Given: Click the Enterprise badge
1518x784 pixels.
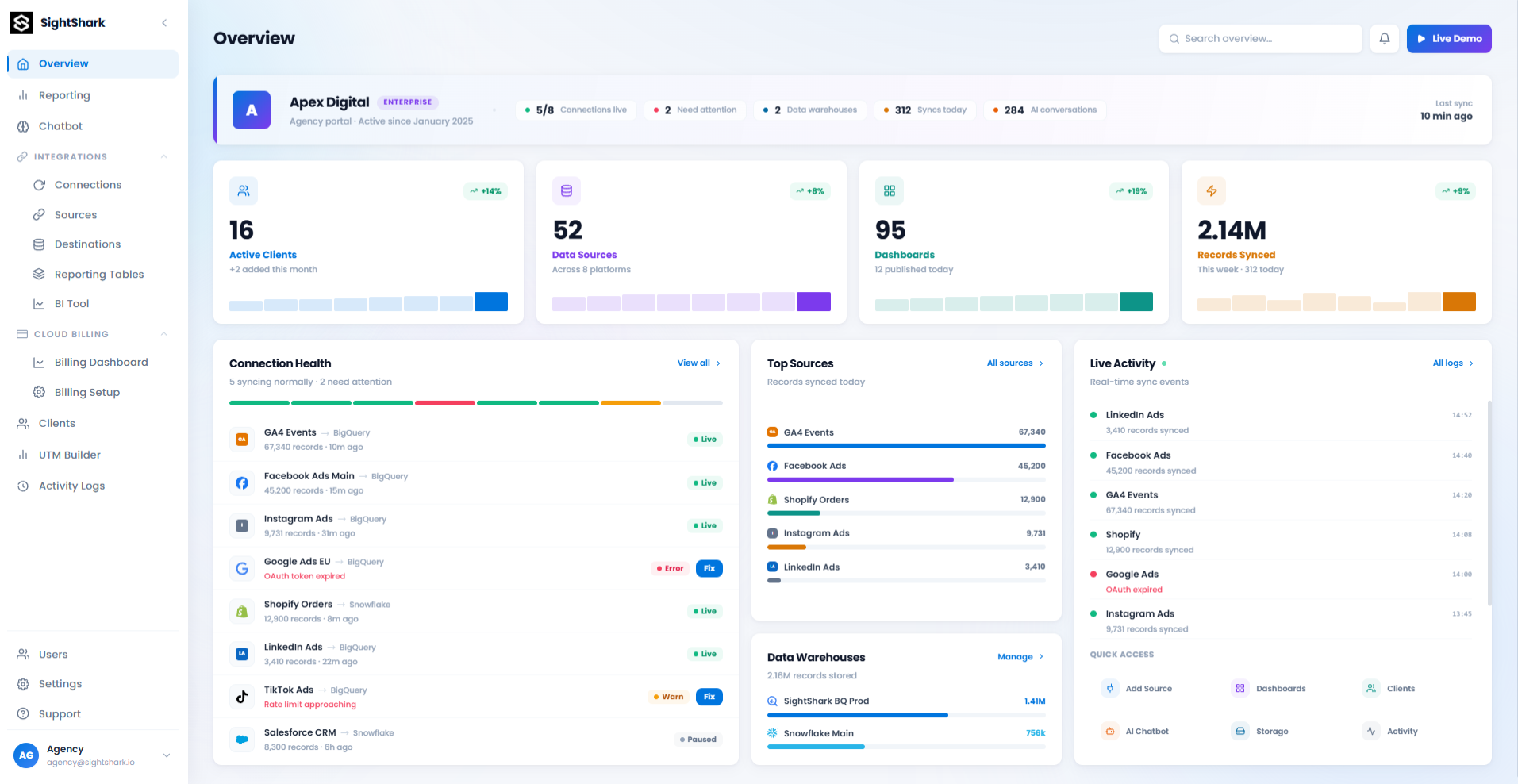Looking at the screenshot, I should (x=408, y=102).
